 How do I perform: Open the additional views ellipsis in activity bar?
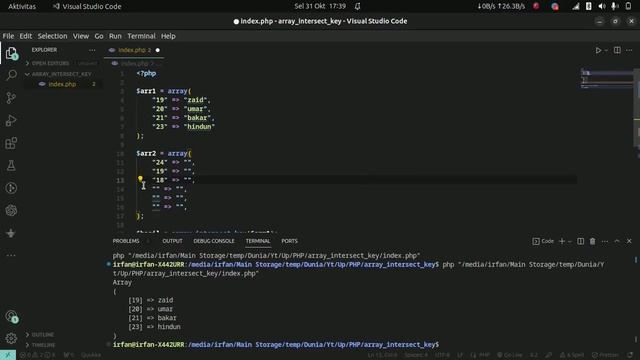pyautogui.click(x=11, y=255)
